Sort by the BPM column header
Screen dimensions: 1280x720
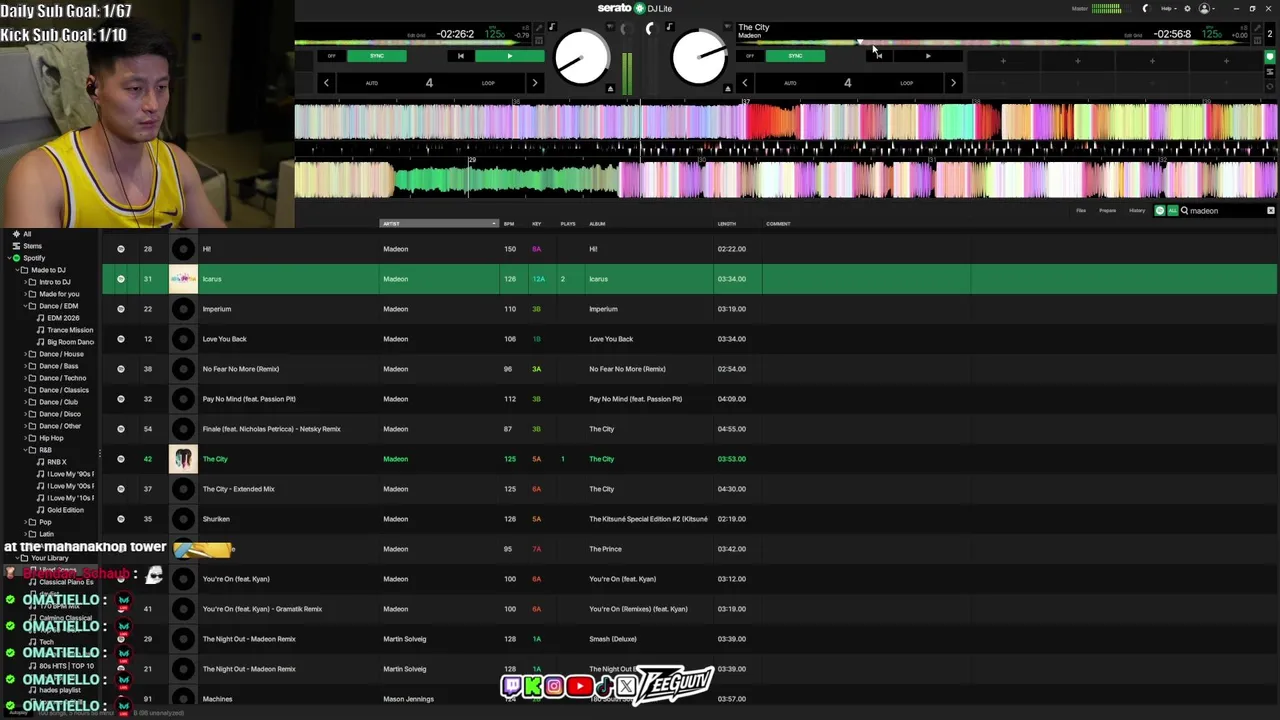(x=509, y=224)
